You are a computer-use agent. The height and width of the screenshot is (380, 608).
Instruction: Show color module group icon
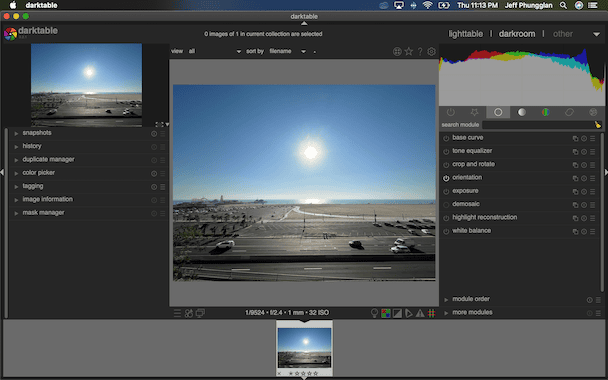(x=546, y=112)
